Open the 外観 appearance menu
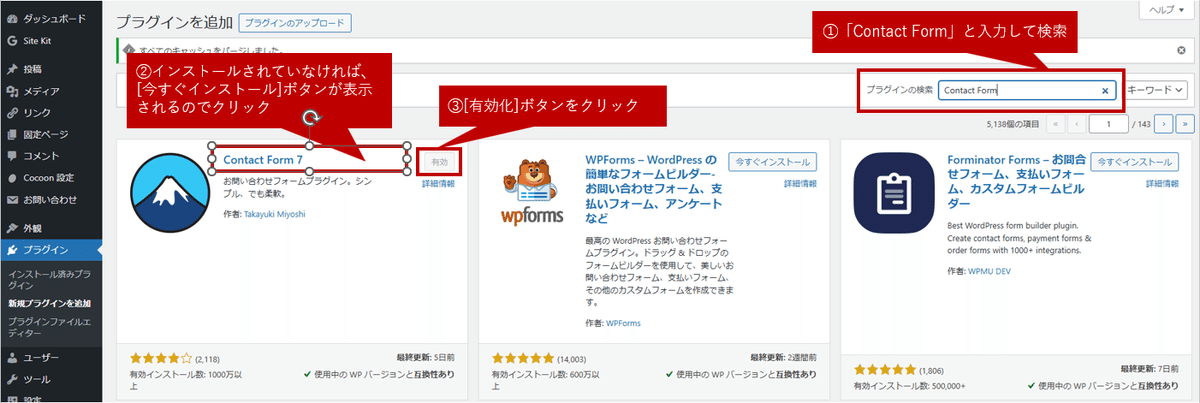This screenshot has height=403, width=1200. [x=33, y=228]
